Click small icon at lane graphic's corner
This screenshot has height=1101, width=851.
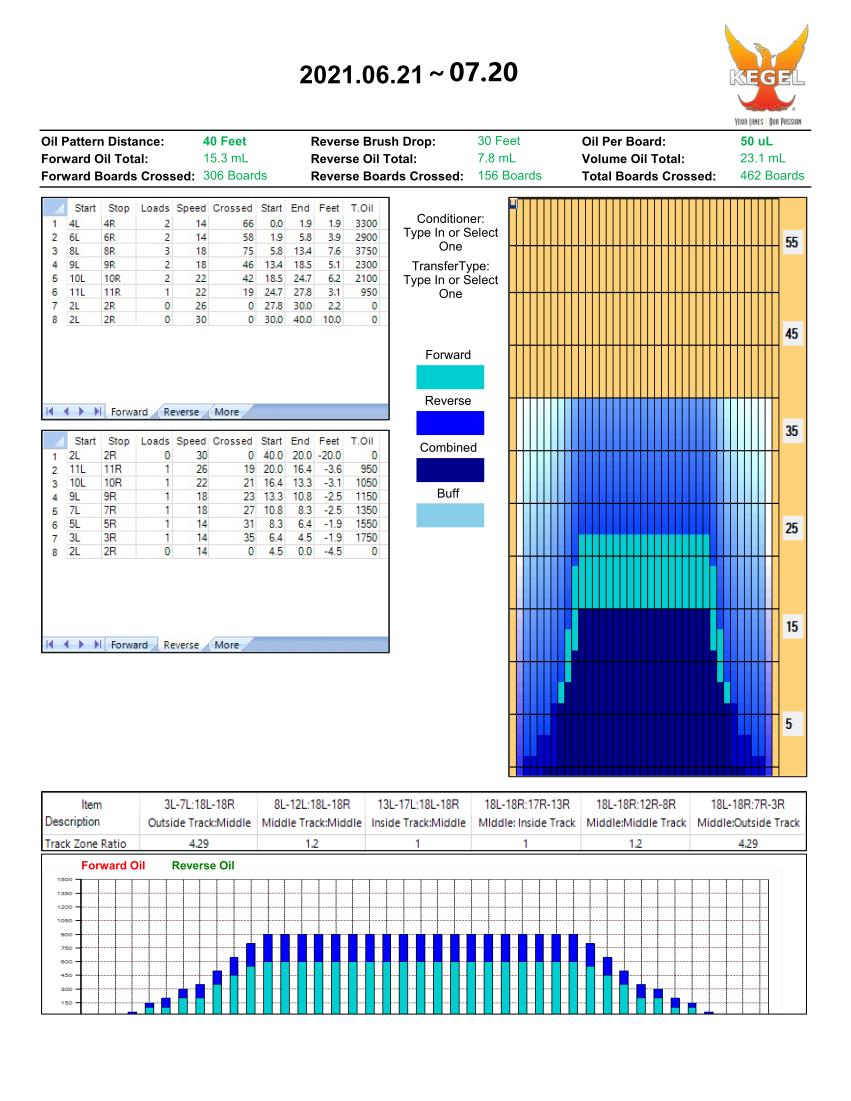513,204
